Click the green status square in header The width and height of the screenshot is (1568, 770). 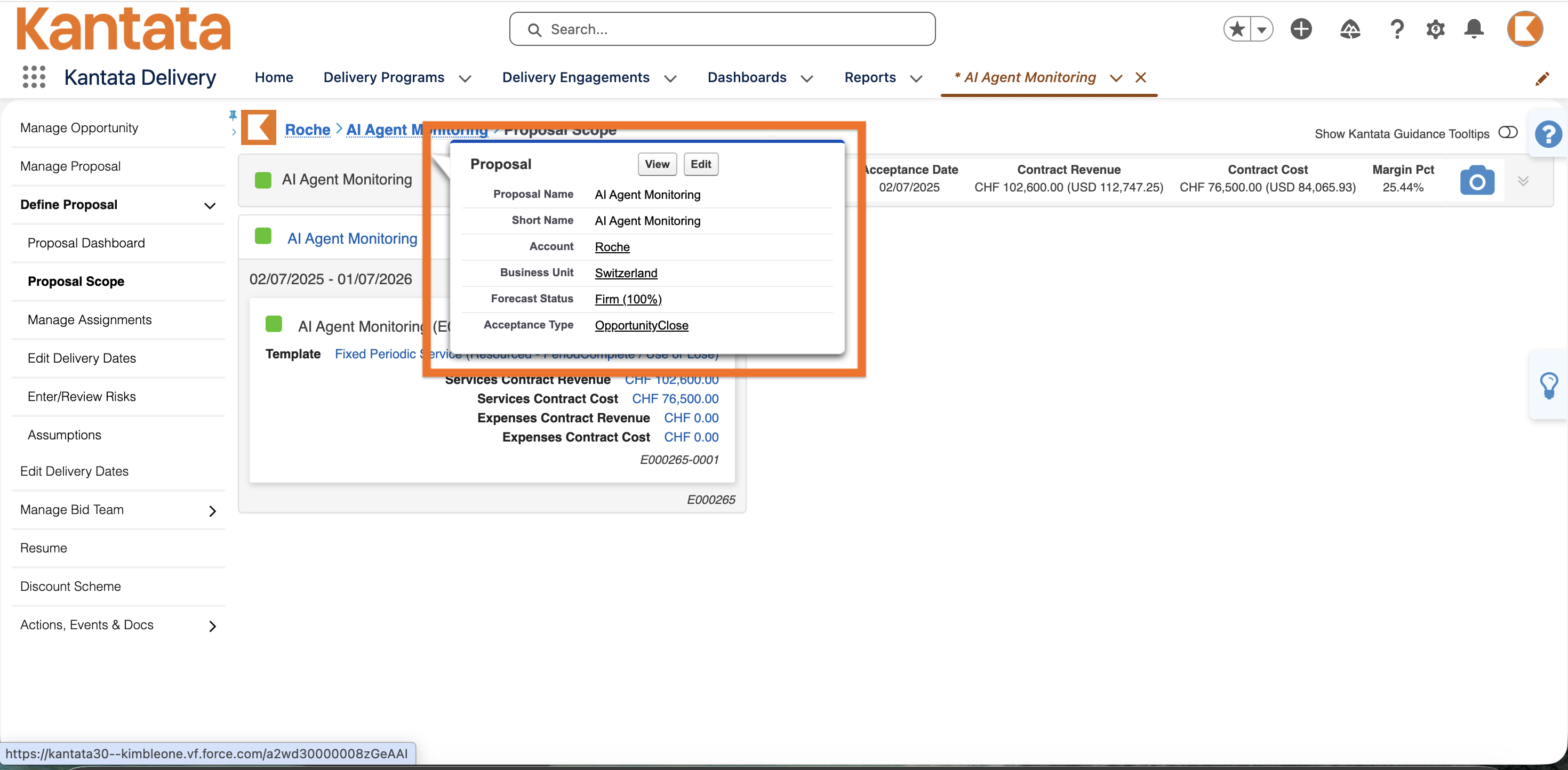[x=263, y=180]
